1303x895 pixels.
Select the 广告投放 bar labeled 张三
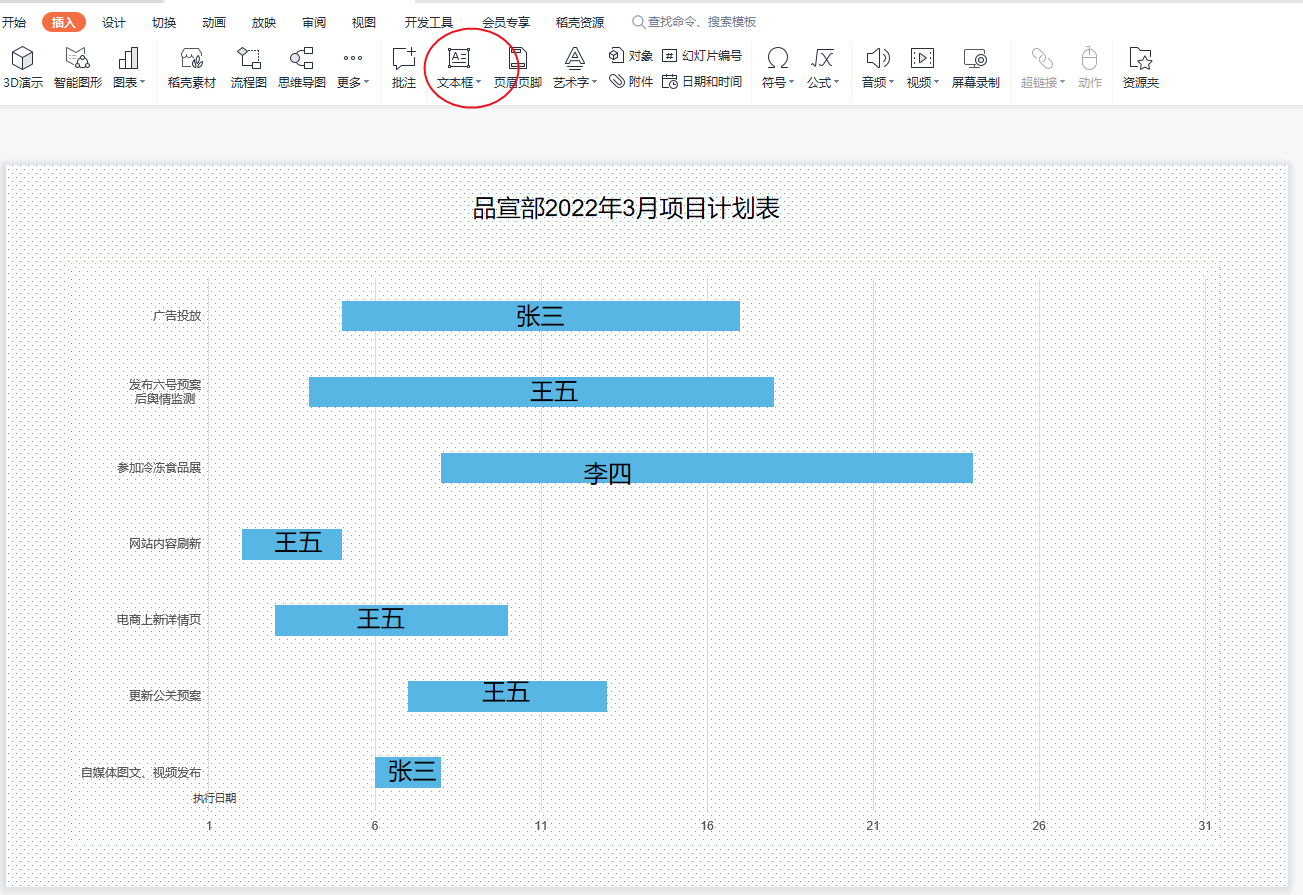(541, 316)
